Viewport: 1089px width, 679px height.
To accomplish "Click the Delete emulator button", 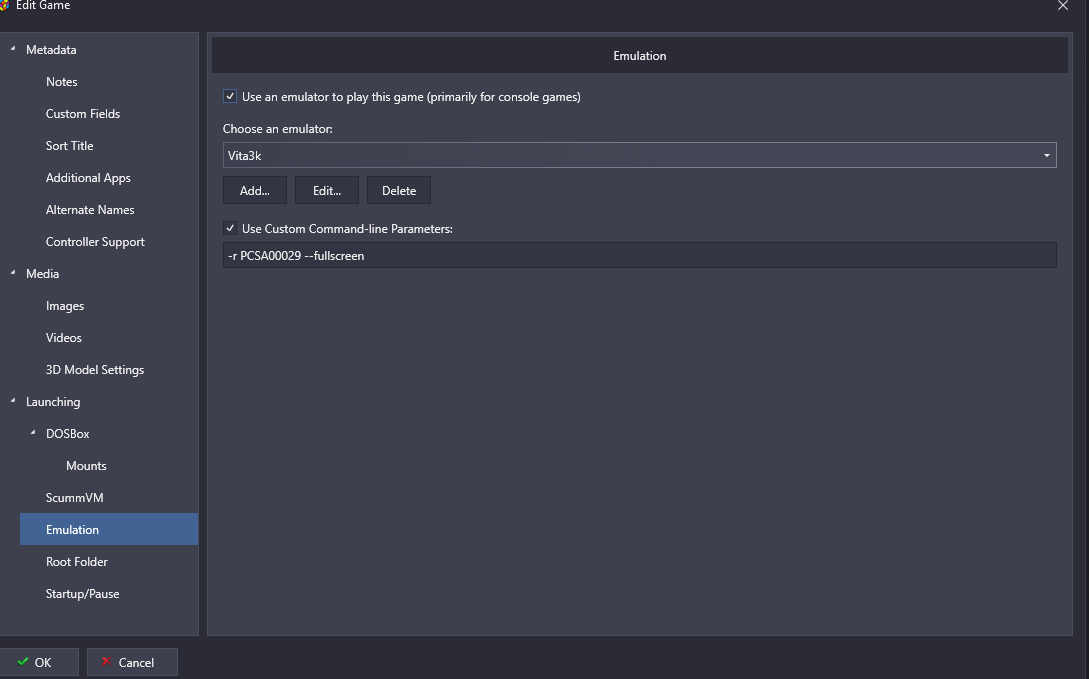I will click(x=399, y=190).
